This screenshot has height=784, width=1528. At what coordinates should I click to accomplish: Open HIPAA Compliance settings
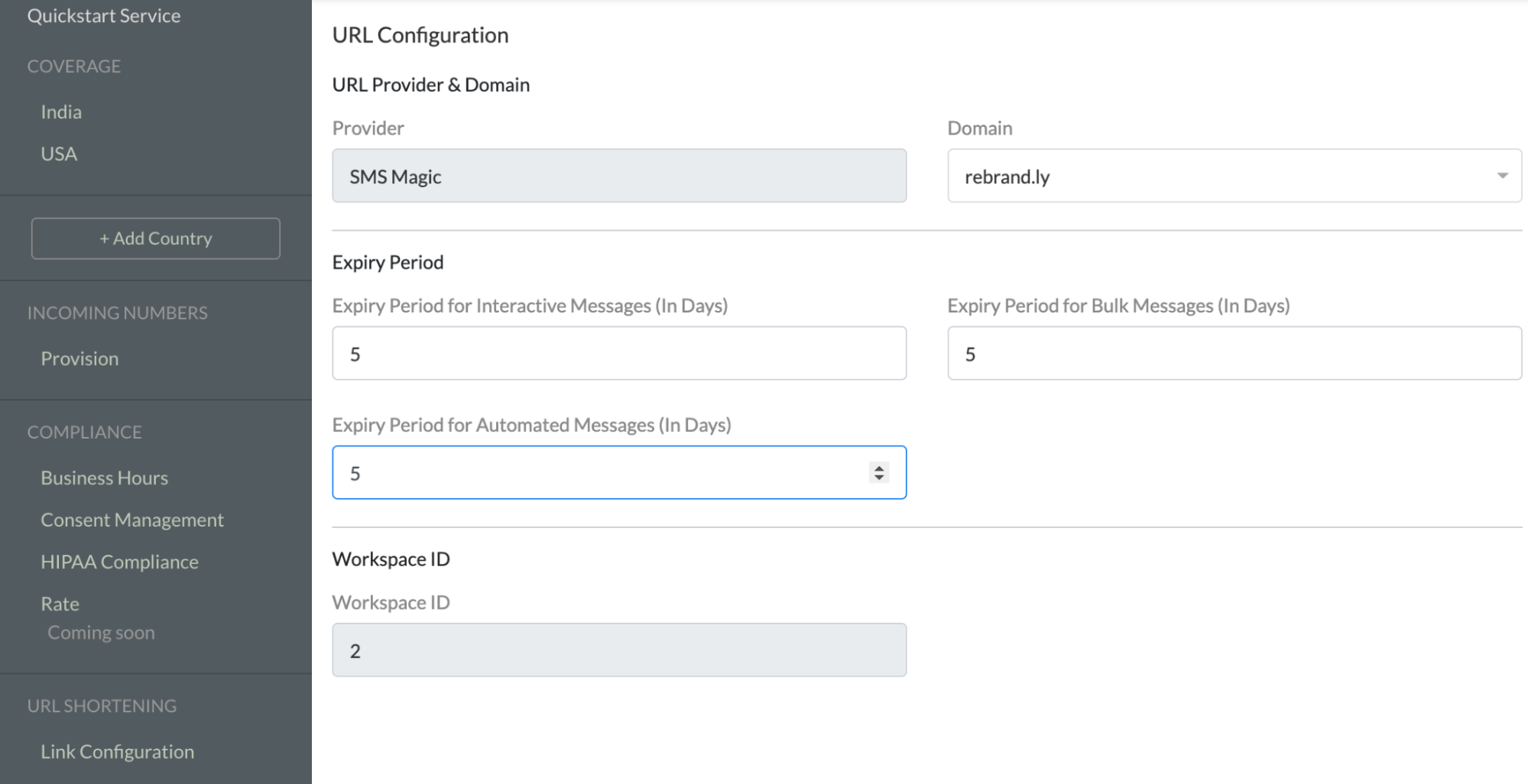click(x=119, y=561)
